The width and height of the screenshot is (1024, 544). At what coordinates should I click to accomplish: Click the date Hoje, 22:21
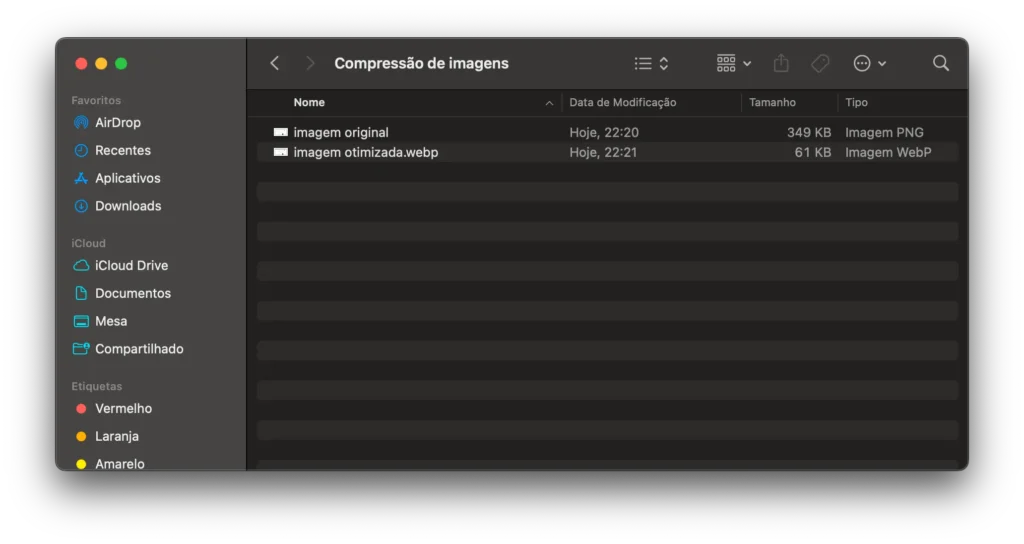click(x=603, y=152)
